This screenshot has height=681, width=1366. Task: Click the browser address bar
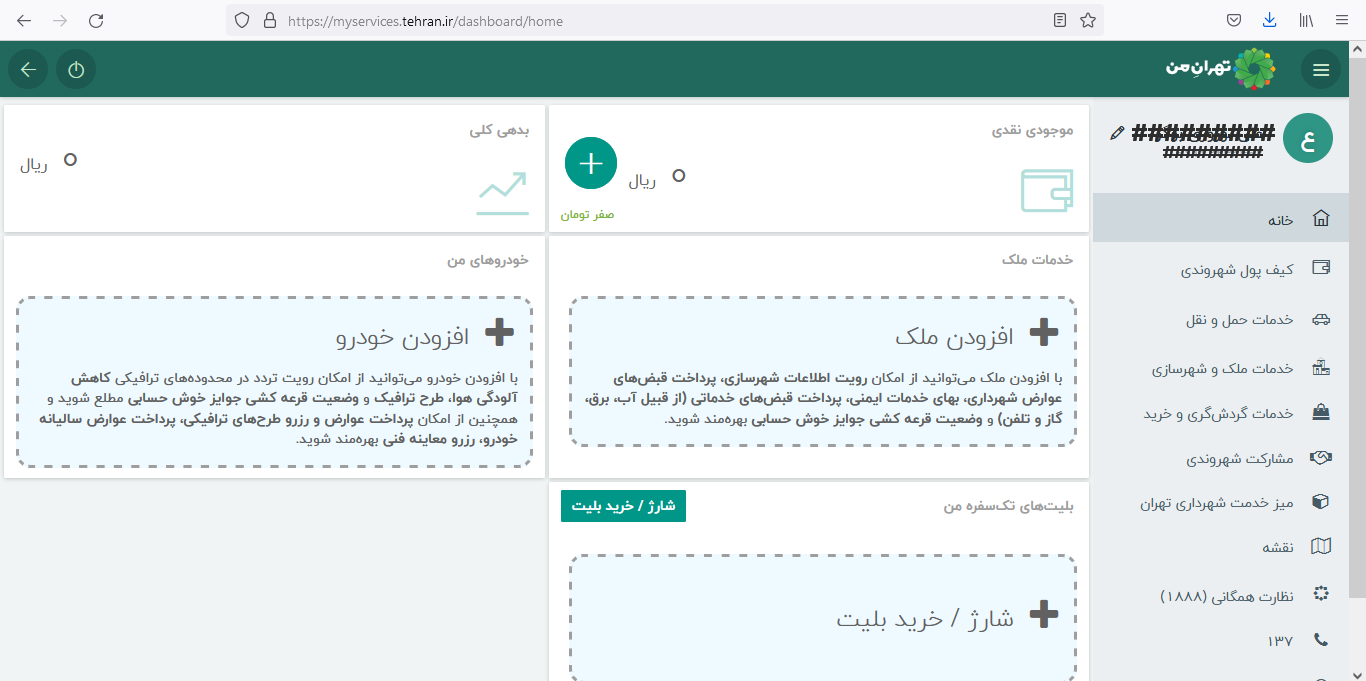(600, 20)
